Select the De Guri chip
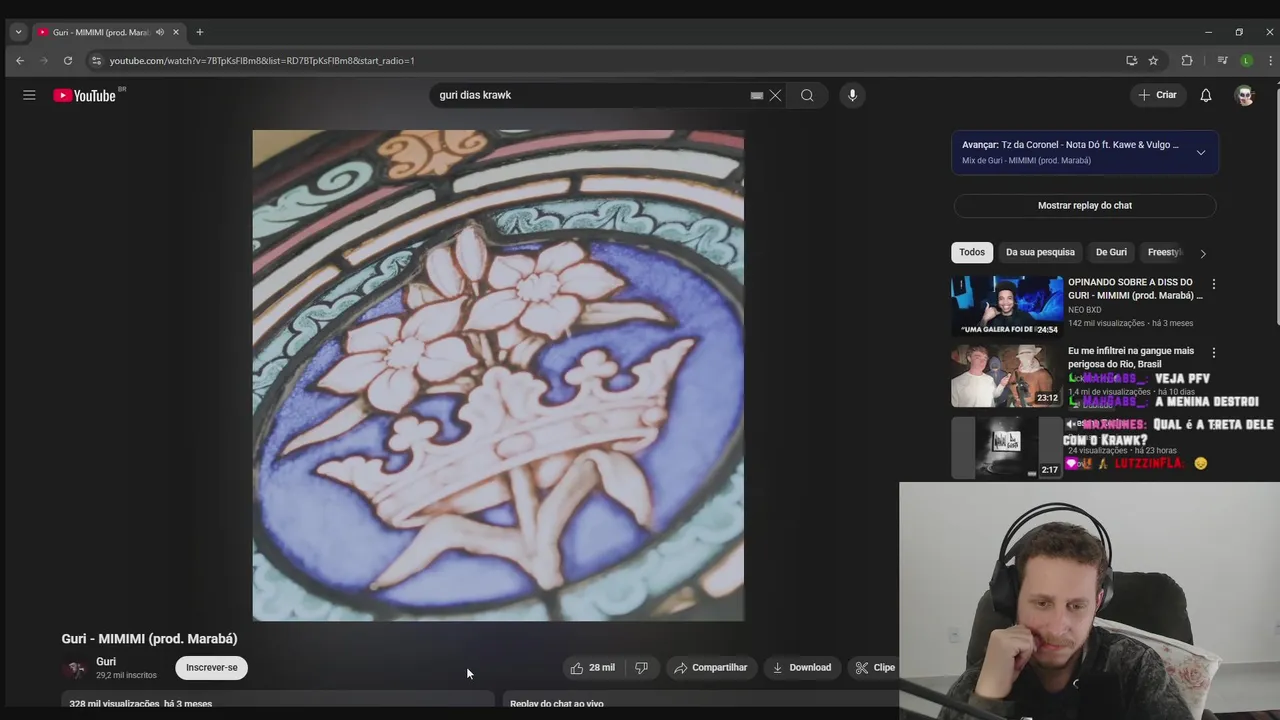Screen dimensions: 1280x720 (x=1111, y=252)
